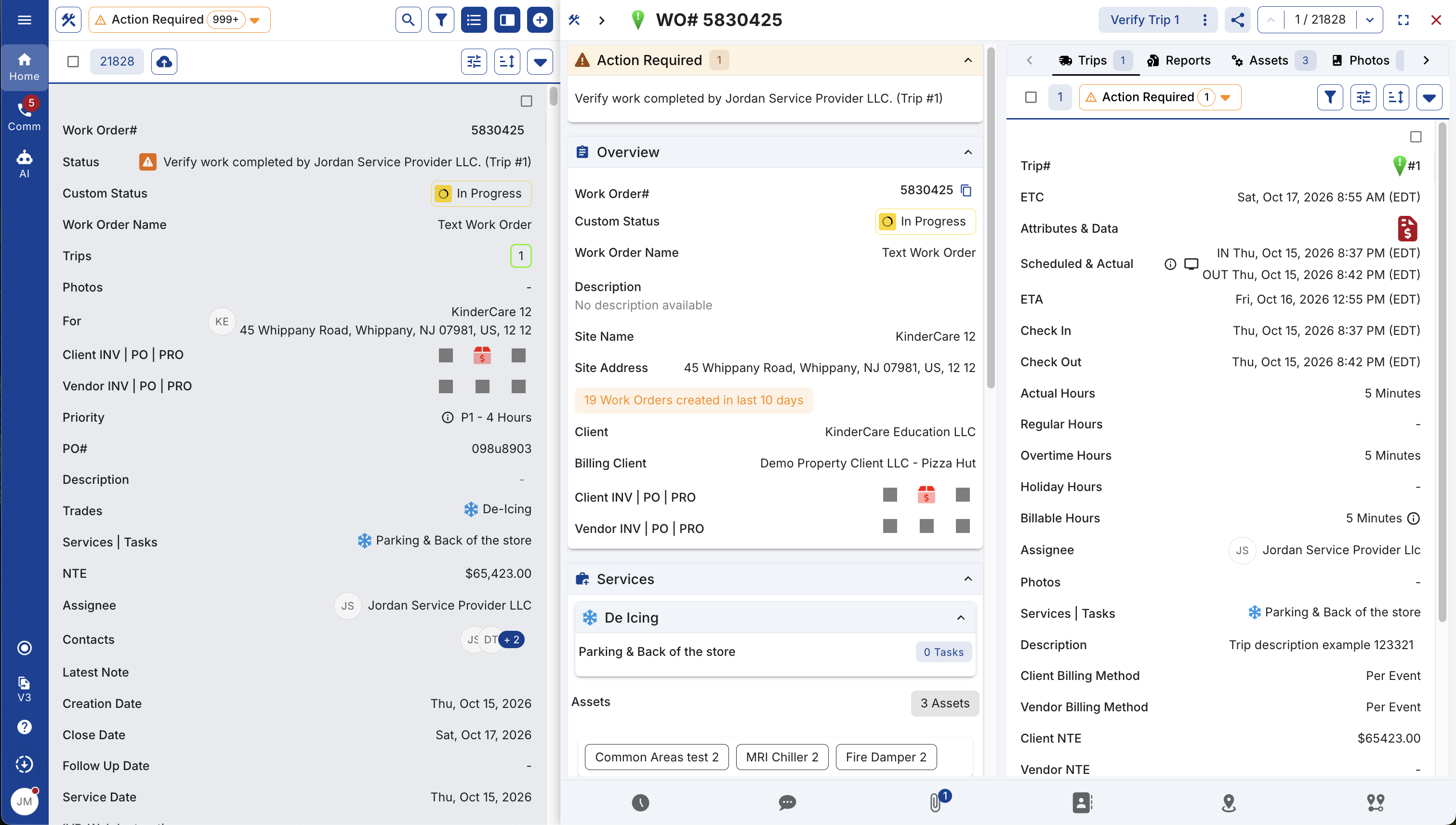1456x825 pixels.
Task: Click the Verify Trip 1 button
Action: coord(1144,20)
